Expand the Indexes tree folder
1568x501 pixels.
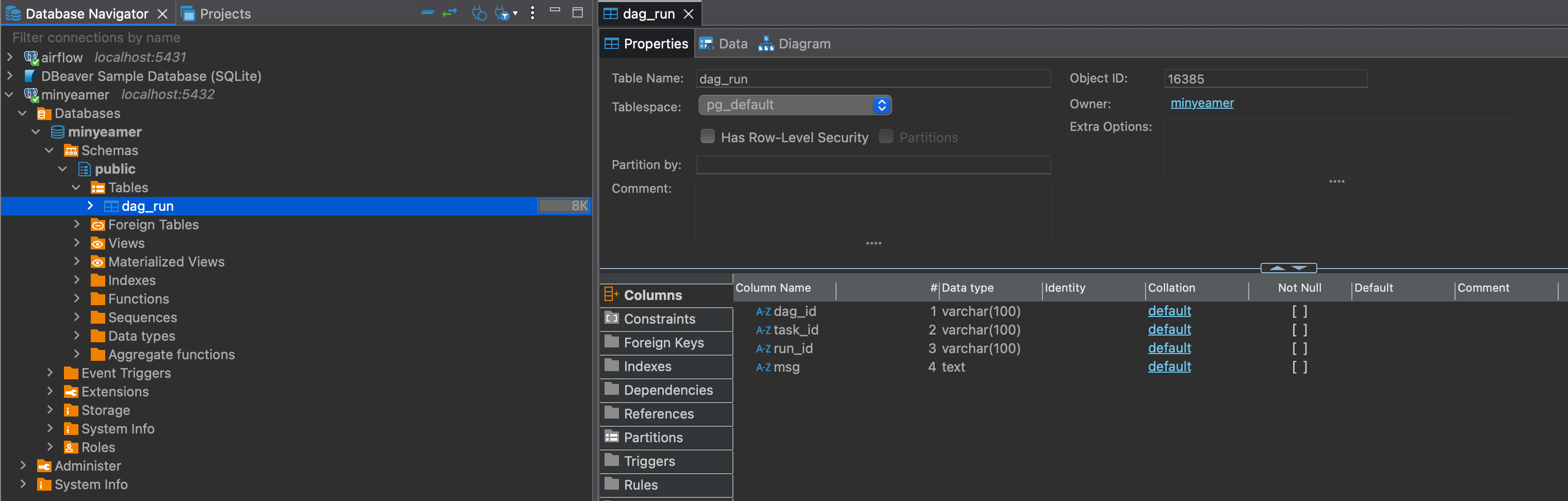click(x=77, y=280)
